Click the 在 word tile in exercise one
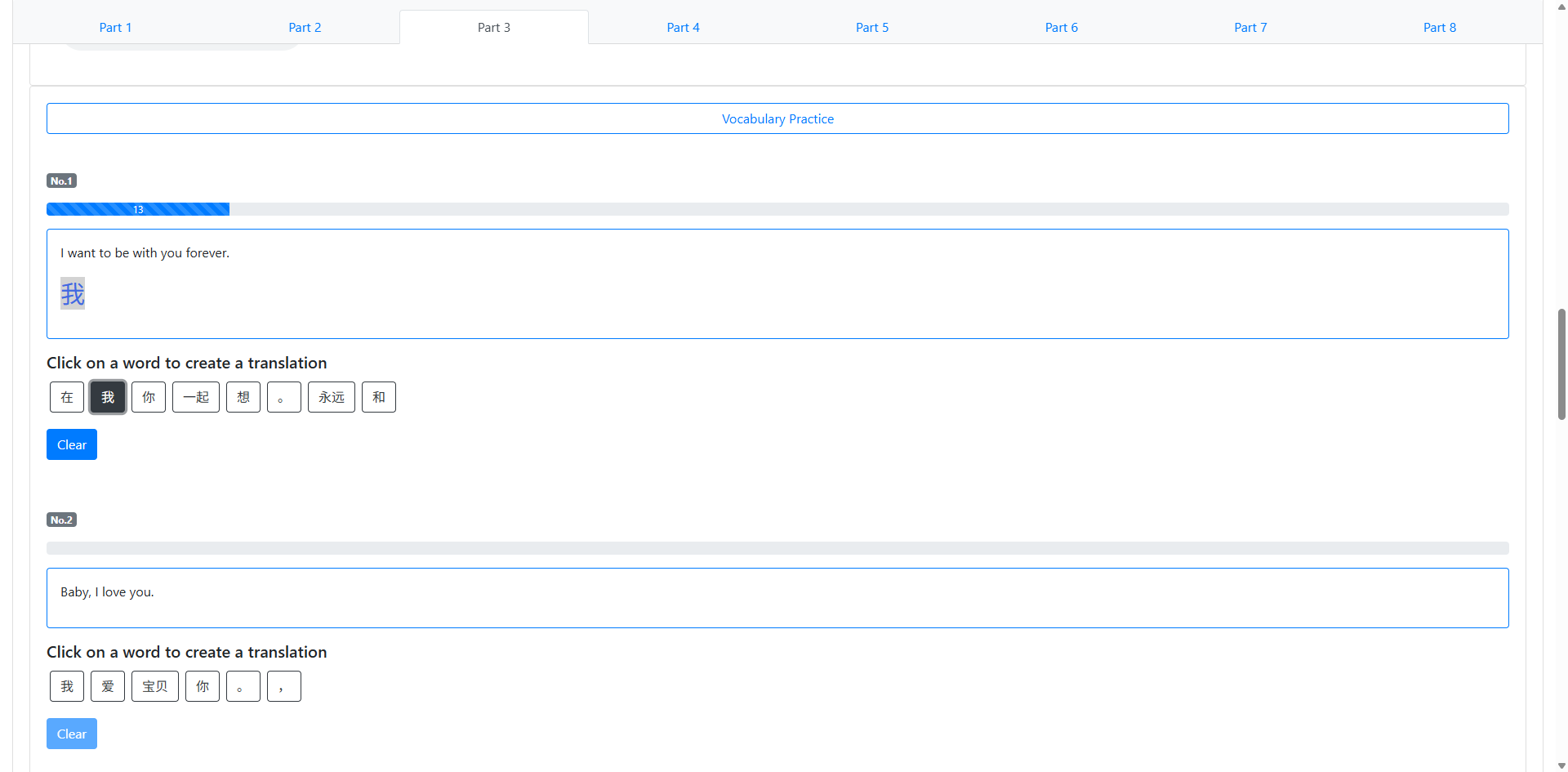 [x=67, y=397]
